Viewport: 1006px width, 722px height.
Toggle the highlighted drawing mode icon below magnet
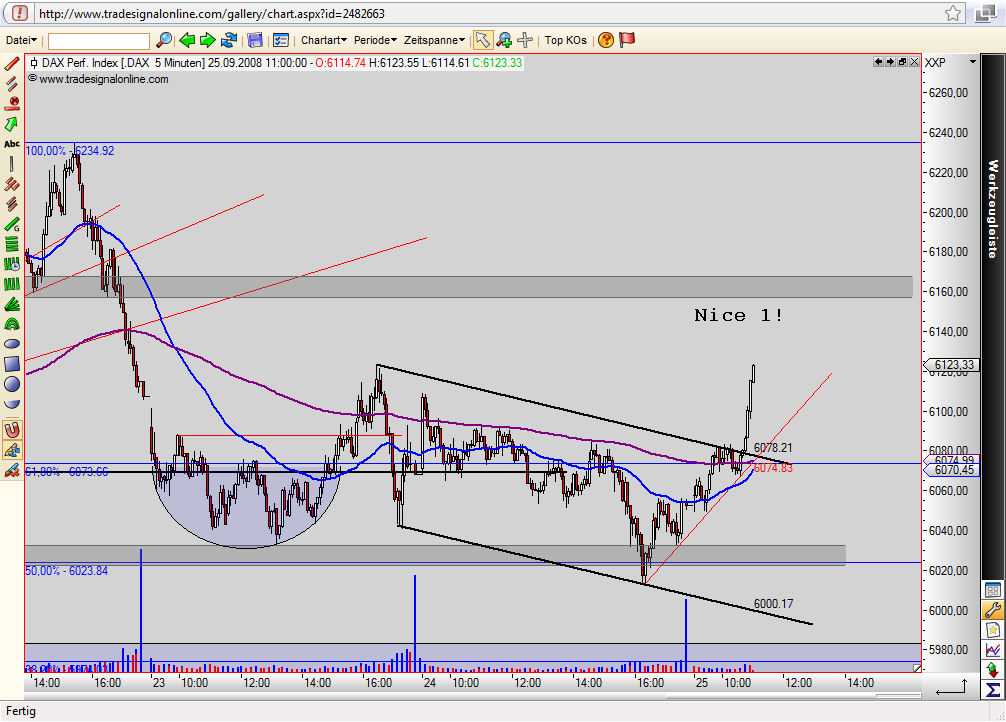point(12,450)
